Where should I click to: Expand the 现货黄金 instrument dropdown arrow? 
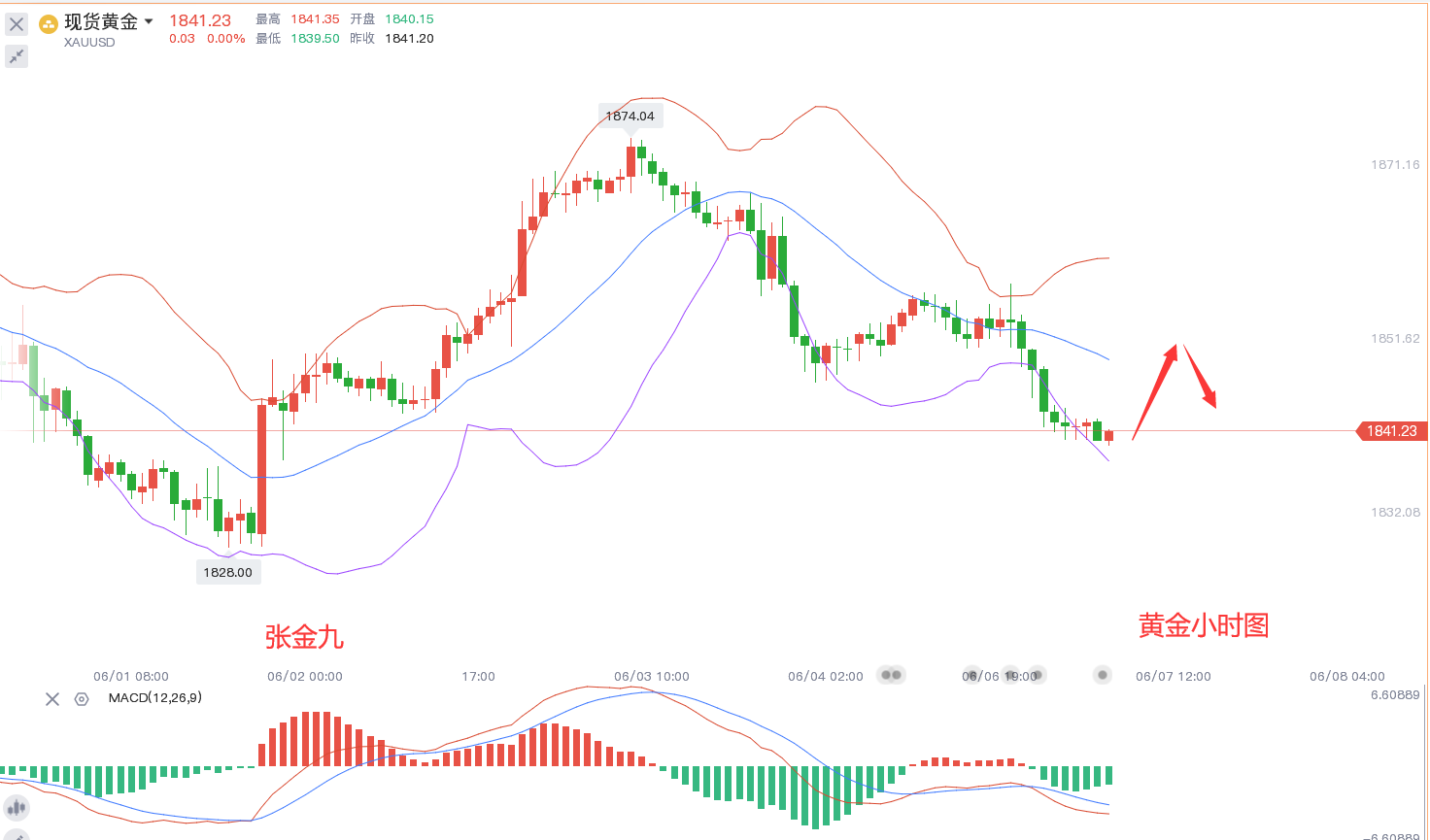[x=149, y=21]
